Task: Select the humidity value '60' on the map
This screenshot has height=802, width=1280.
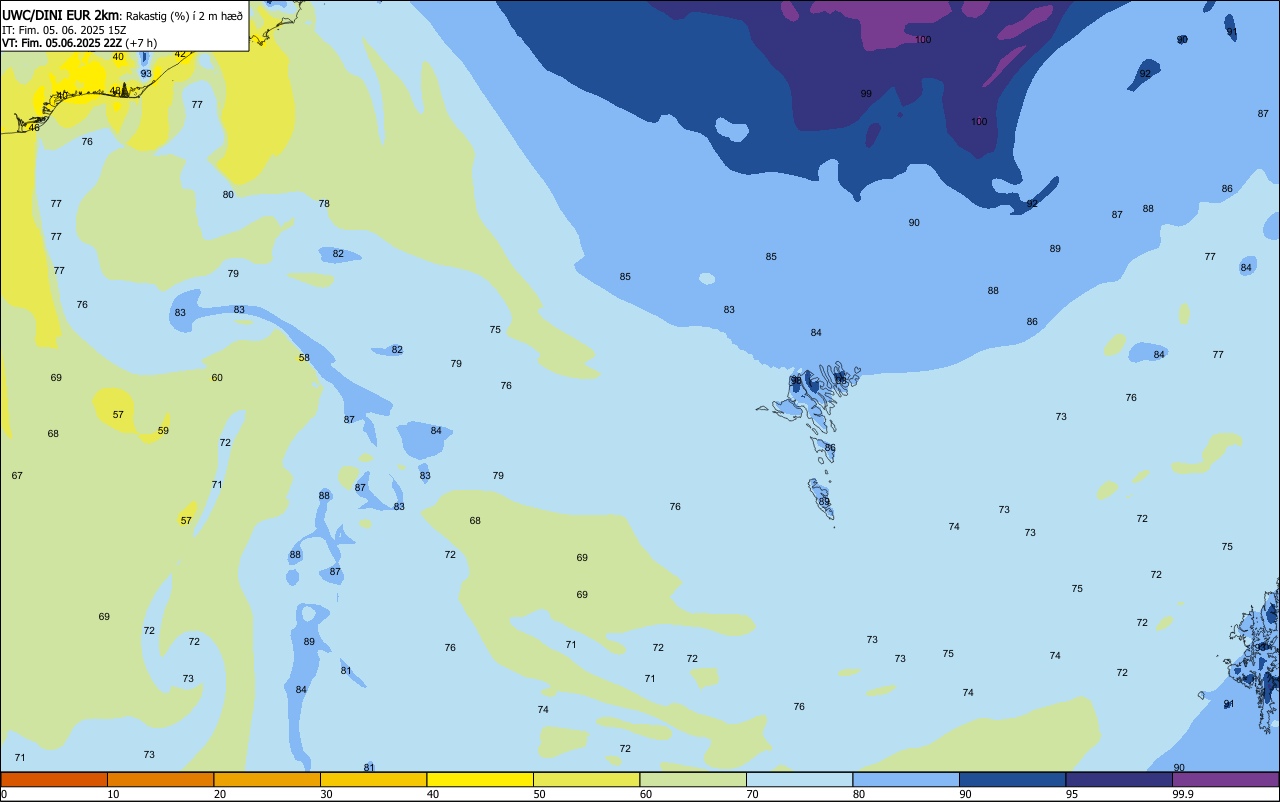Action: point(217,378)
